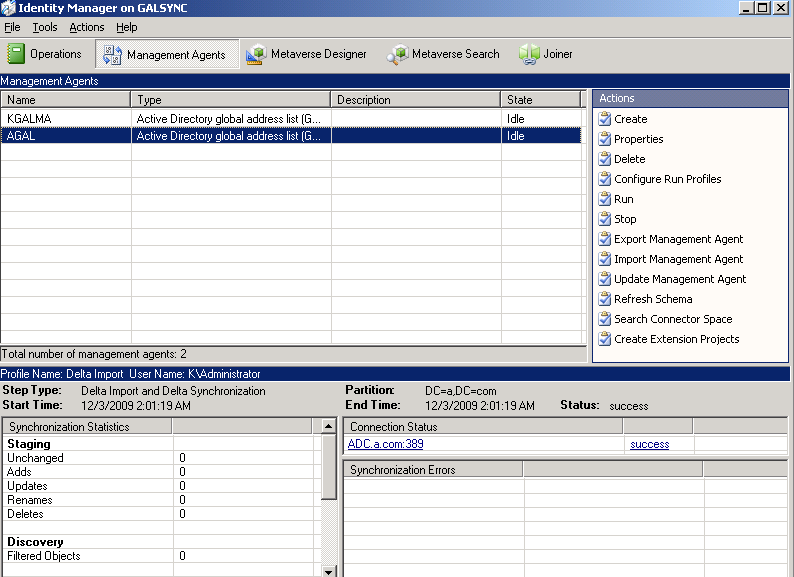Click the Create action link
Viewport: 794px width, 577px height.
click(x=630, y=119)
